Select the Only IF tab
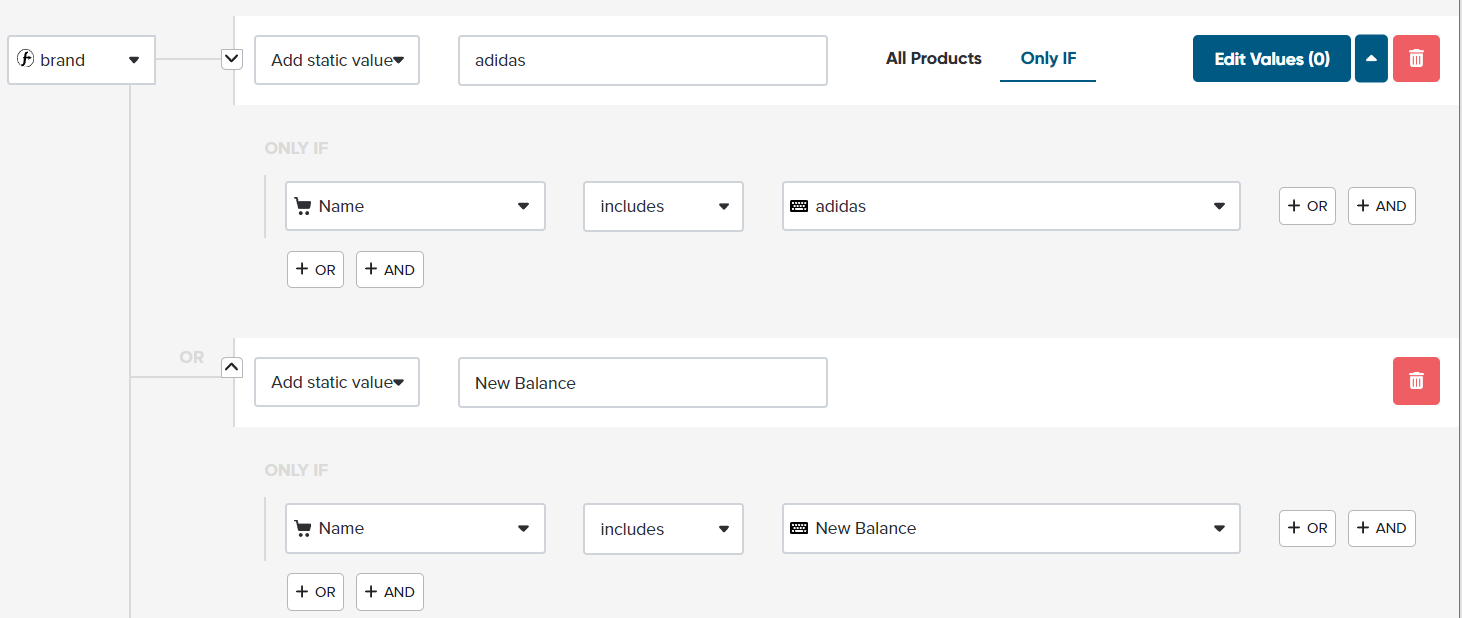1462x618 pixels. (x=1048, y=58)
